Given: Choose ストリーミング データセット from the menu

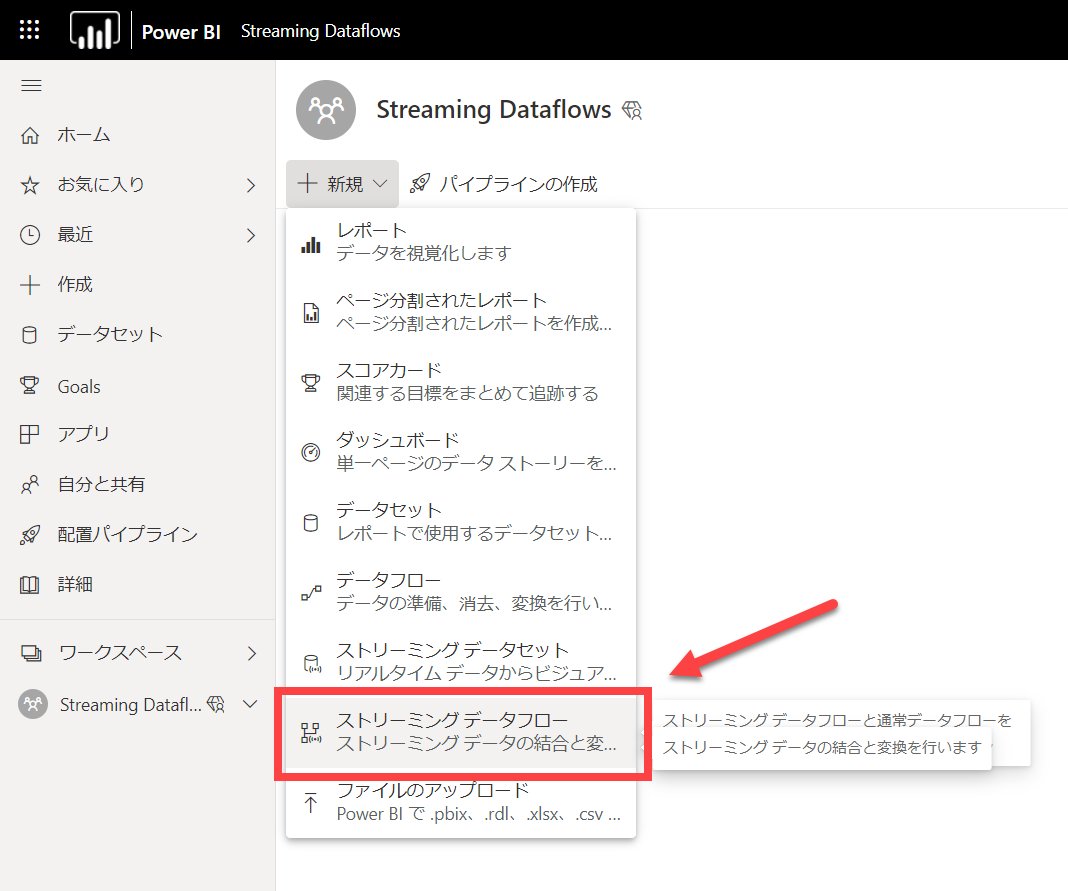Looking at the screenshot, I should (461, 662).
